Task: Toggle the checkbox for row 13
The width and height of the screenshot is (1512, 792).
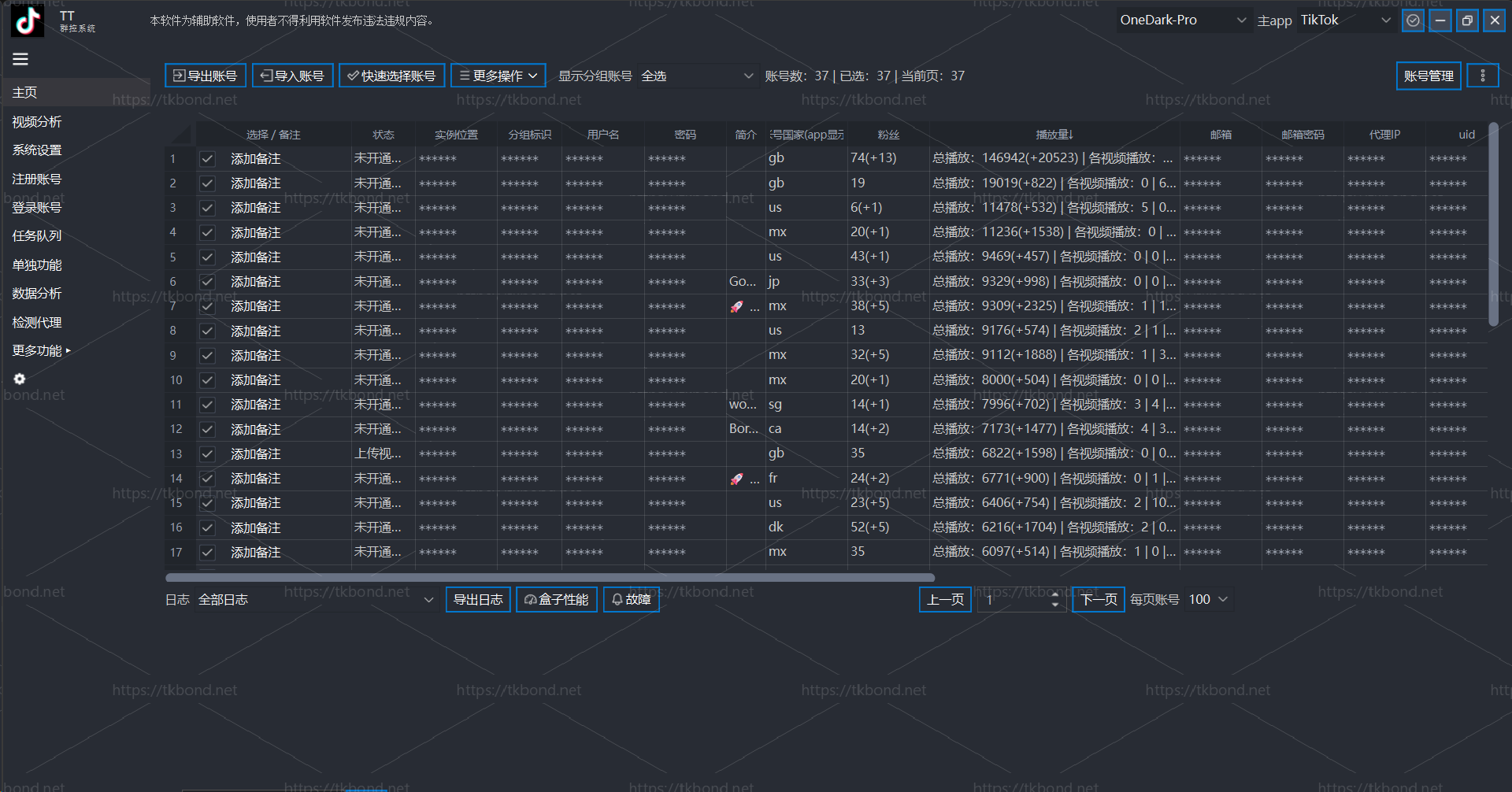Action: 207,454
